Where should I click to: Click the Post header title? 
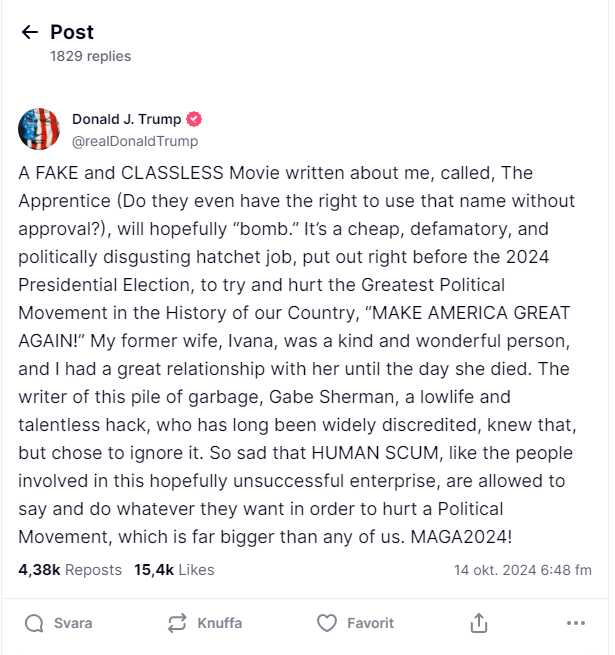tap(72, 33)
